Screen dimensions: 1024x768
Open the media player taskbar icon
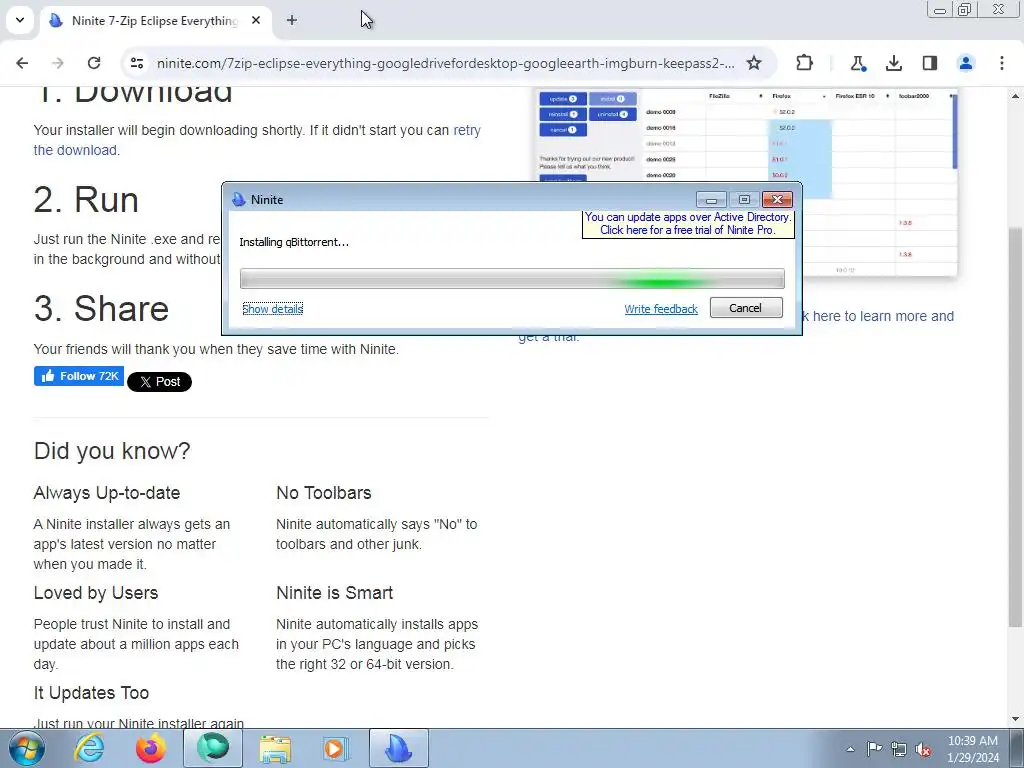[x=336, y=748]
